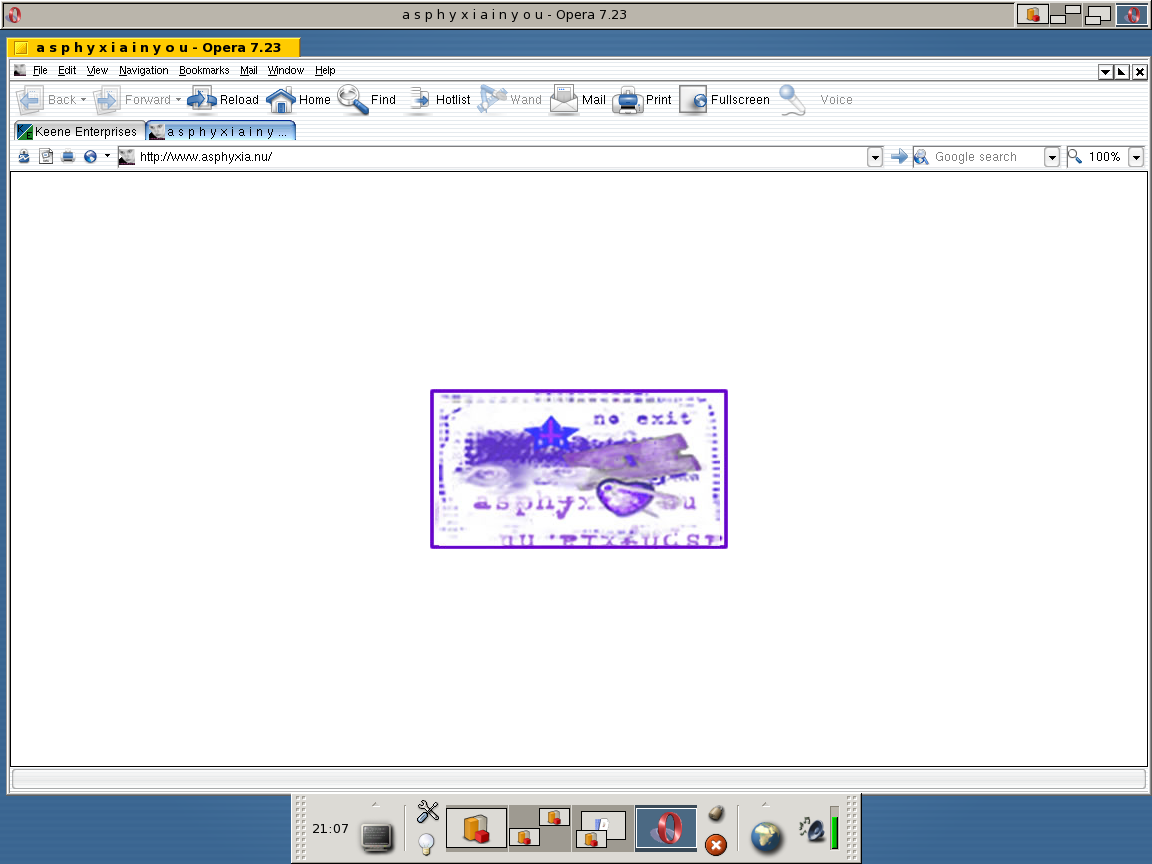Screen dimensions: 1152x864
Task: Click the Voice microphone icon
Action: coord(793,100)
